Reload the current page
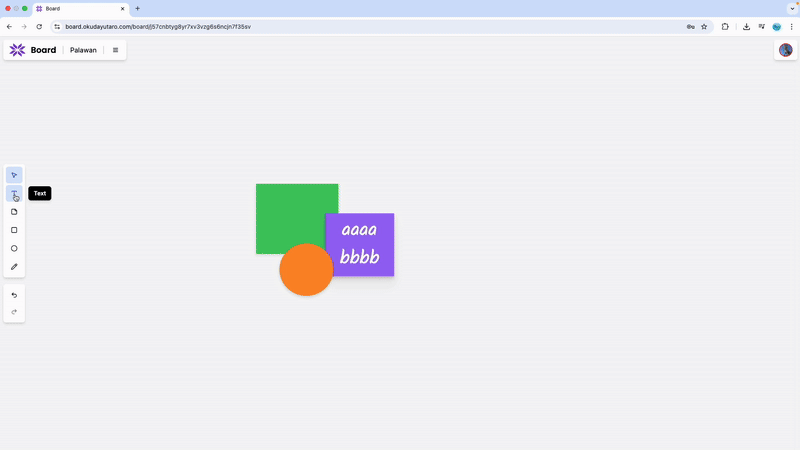This screenshot has height=450, width=800. click(x=39, y=27)
